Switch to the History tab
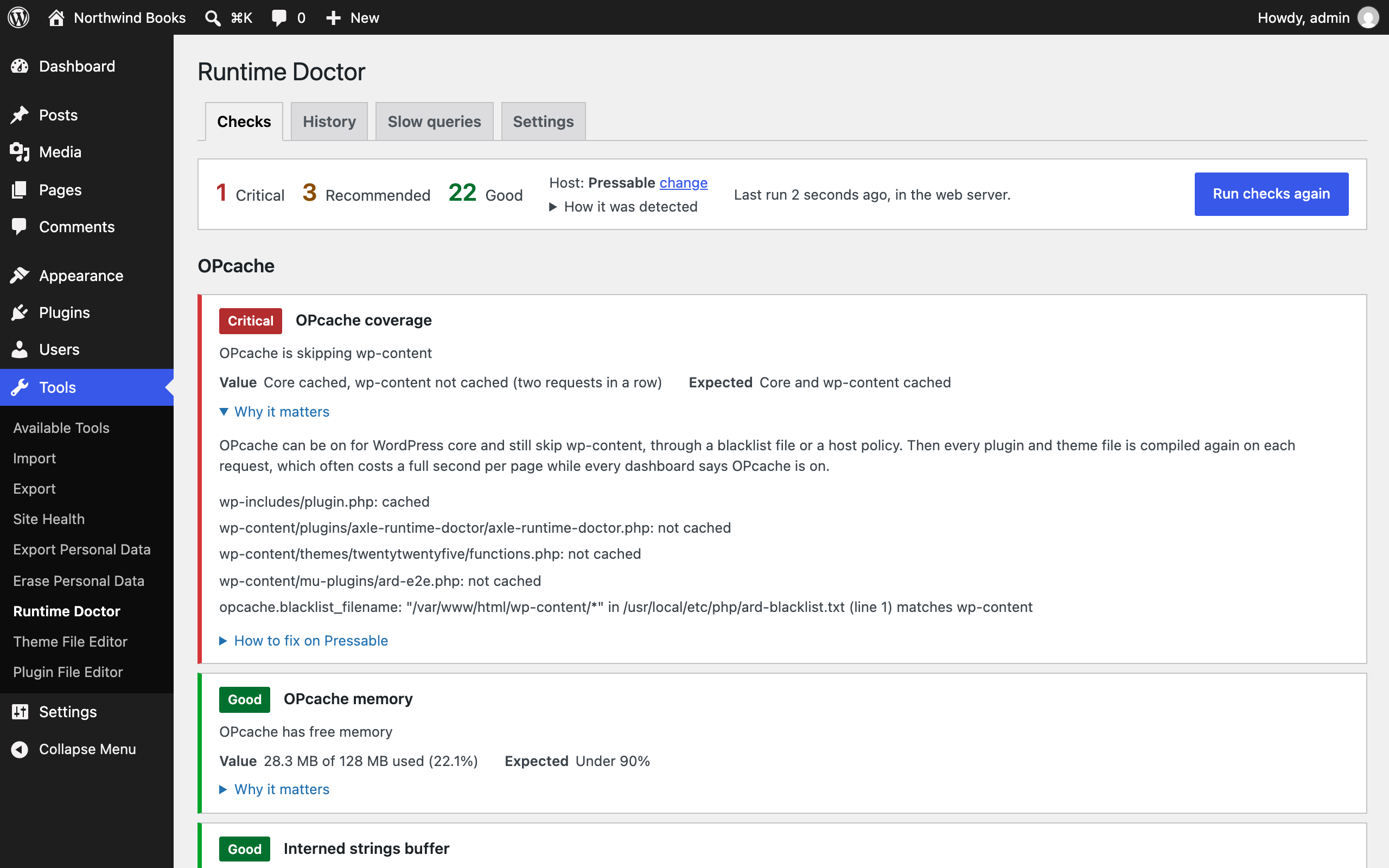Image resolution: width=1389 pixels, height=868 pixels. click(x=329, y=121)
